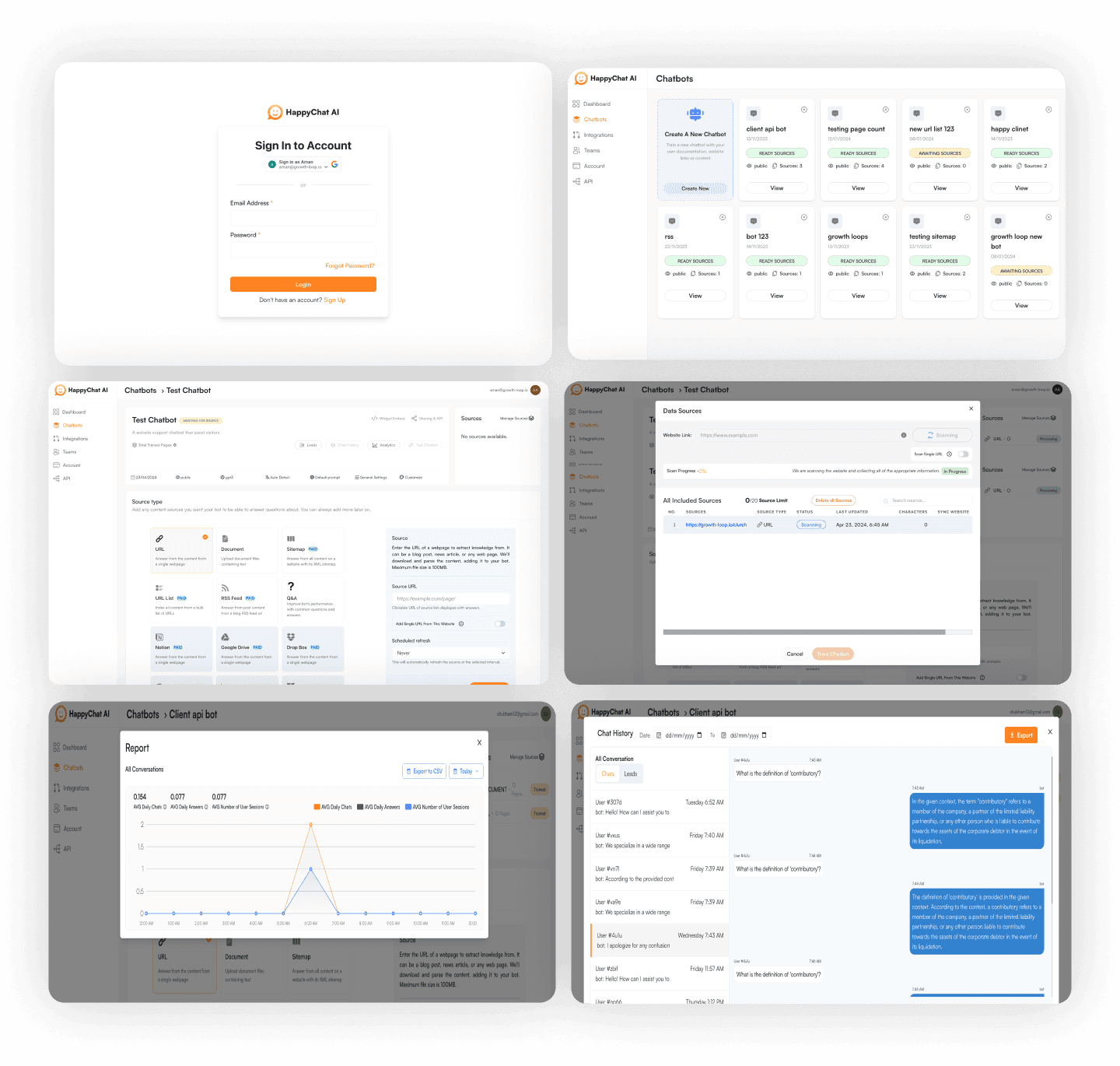Choose Drop Box source type card

click(313, 648)
